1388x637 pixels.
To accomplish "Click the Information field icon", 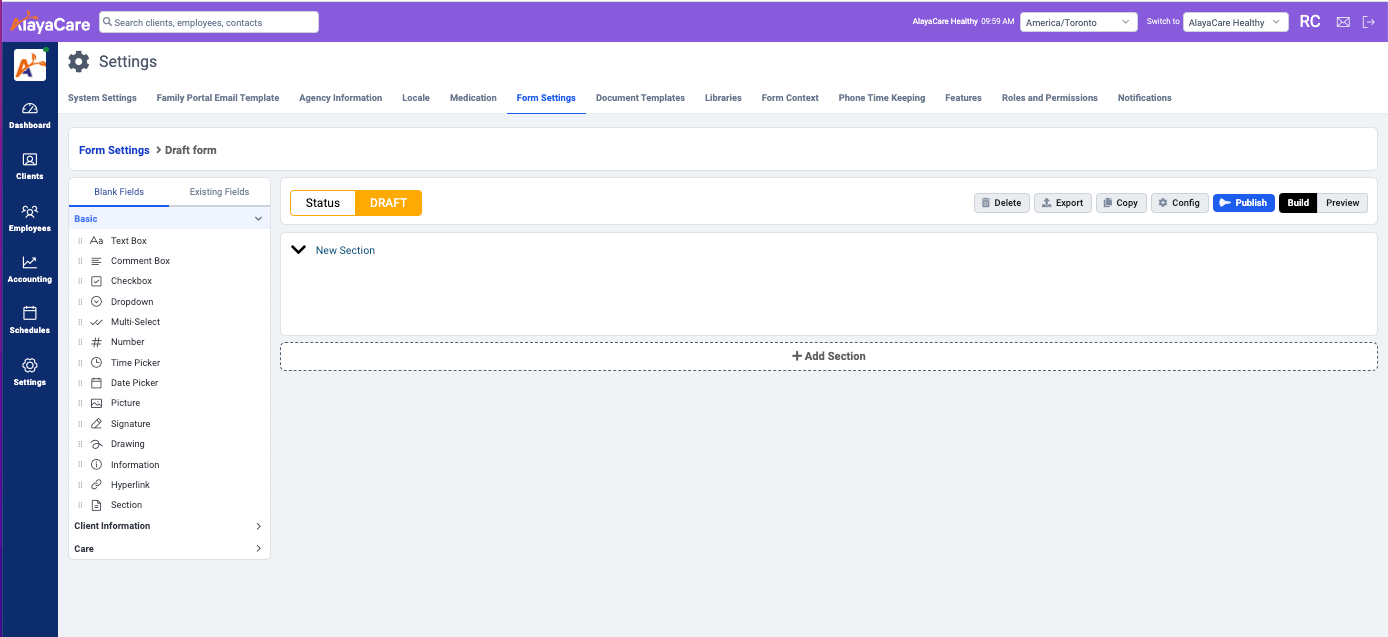I will (x=96, y=465).
